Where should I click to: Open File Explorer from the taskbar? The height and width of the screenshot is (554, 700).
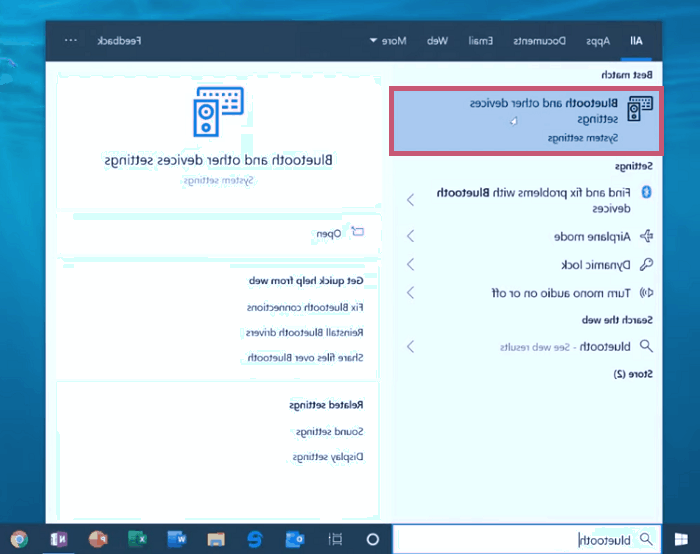click(215, 539)
